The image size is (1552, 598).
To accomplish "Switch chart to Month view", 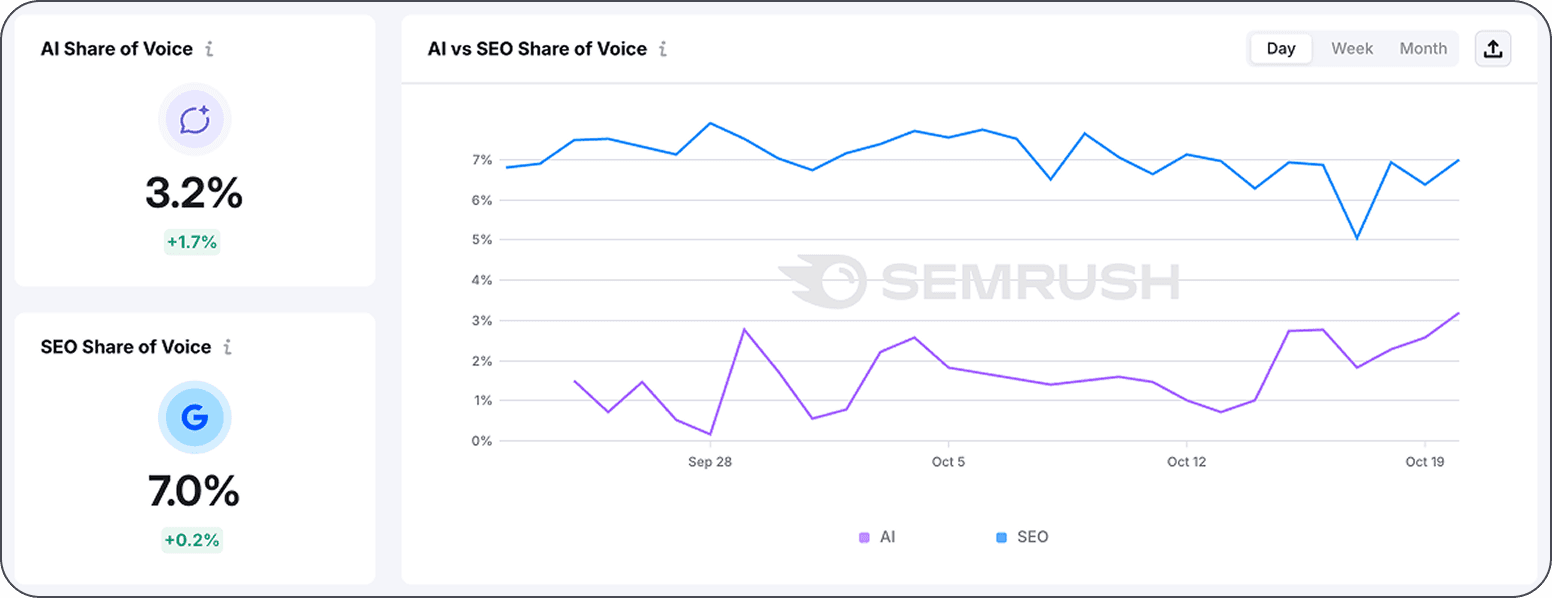I will [1423, 49].
